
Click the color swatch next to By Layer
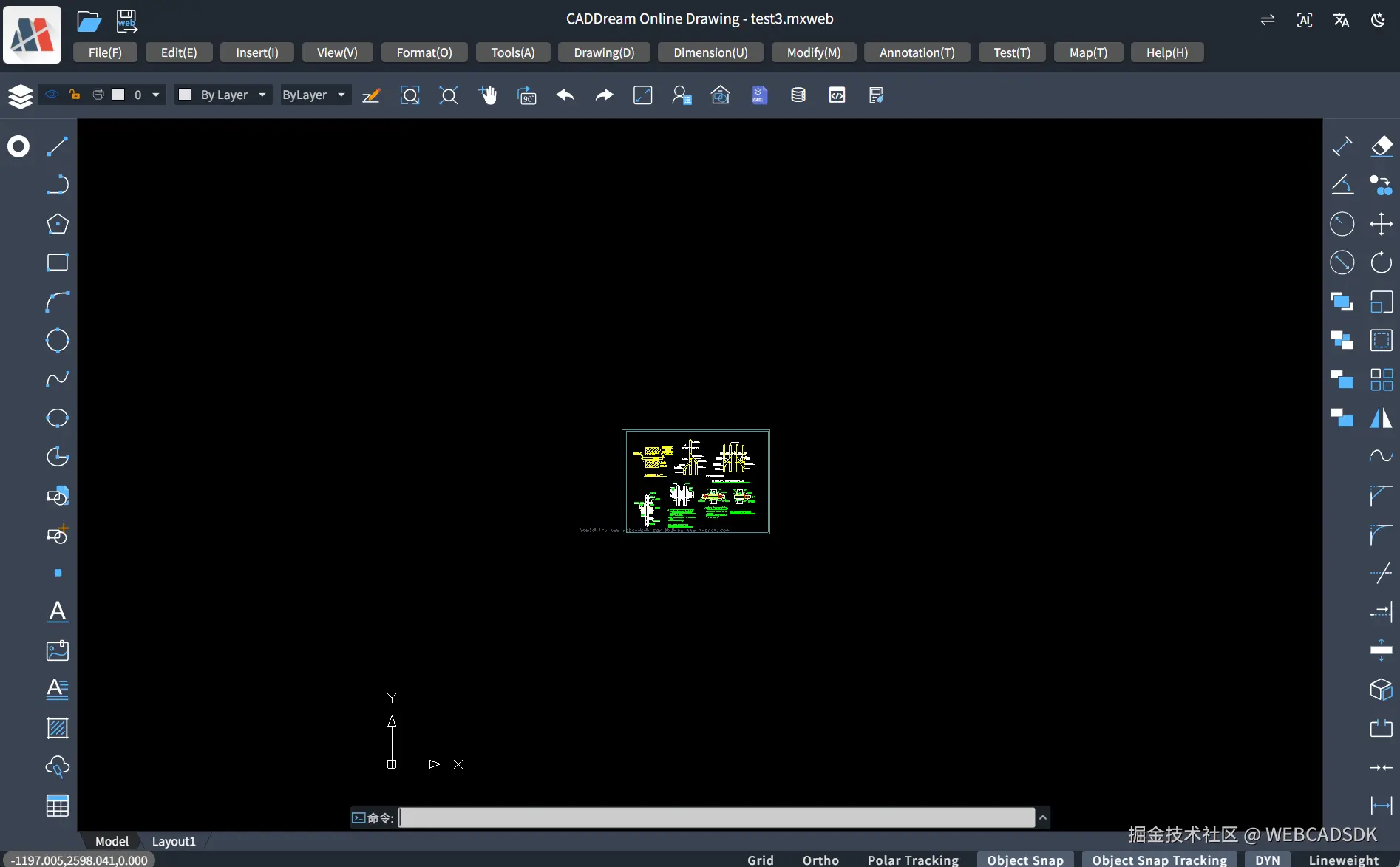(186, 95)
